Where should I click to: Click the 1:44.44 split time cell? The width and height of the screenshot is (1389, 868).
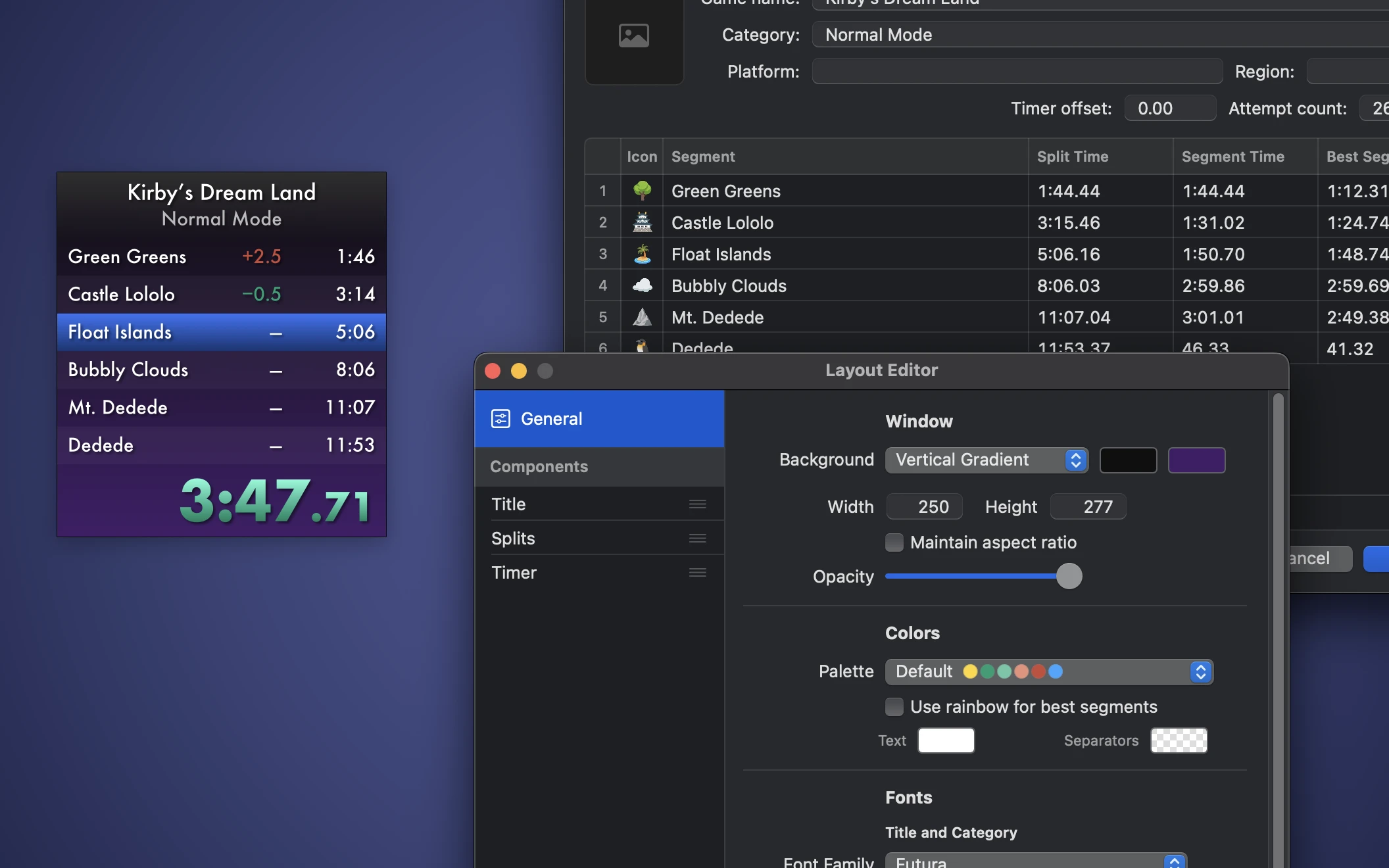pyautogui.click(x=1101, y=191)
